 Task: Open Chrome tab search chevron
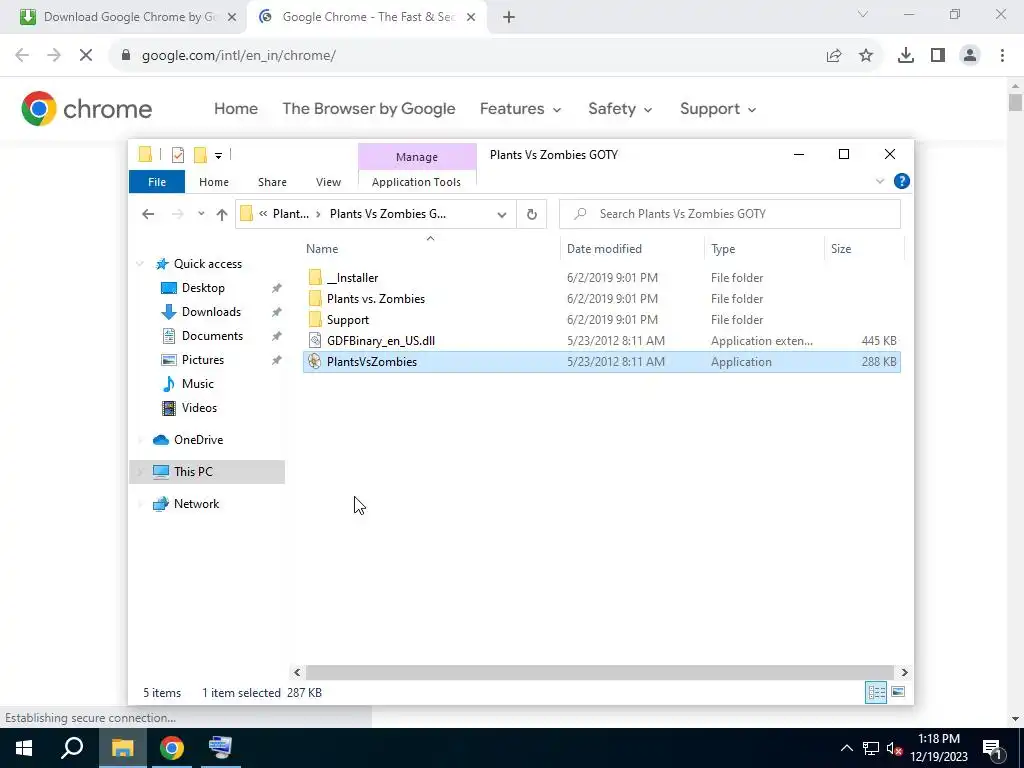(863, 14)
